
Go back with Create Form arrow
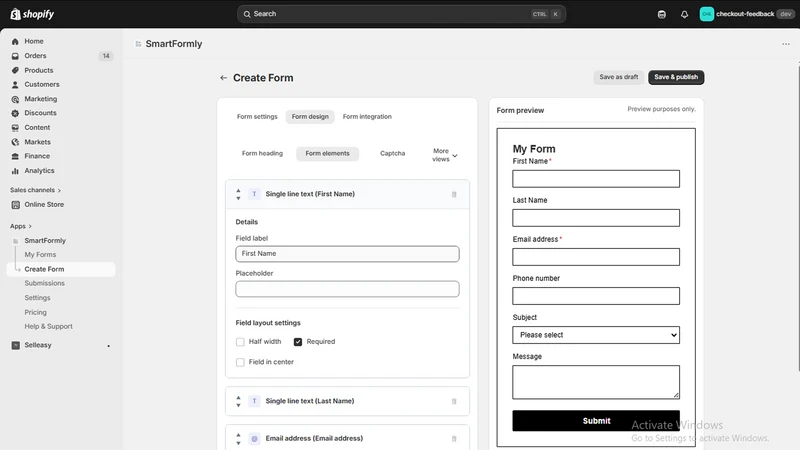tap(223, 78)
